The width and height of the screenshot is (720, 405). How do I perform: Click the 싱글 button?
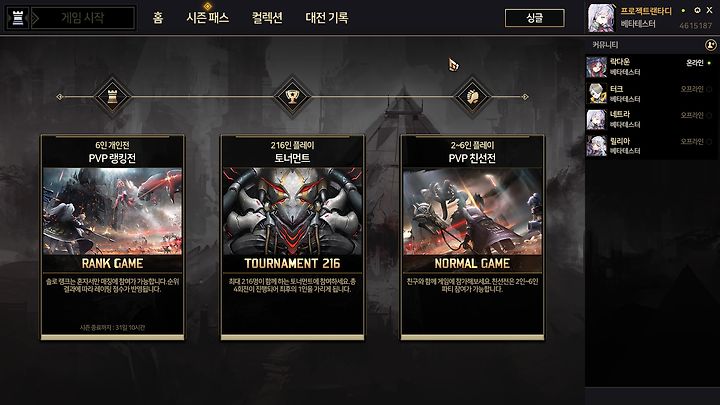[534, 18]
